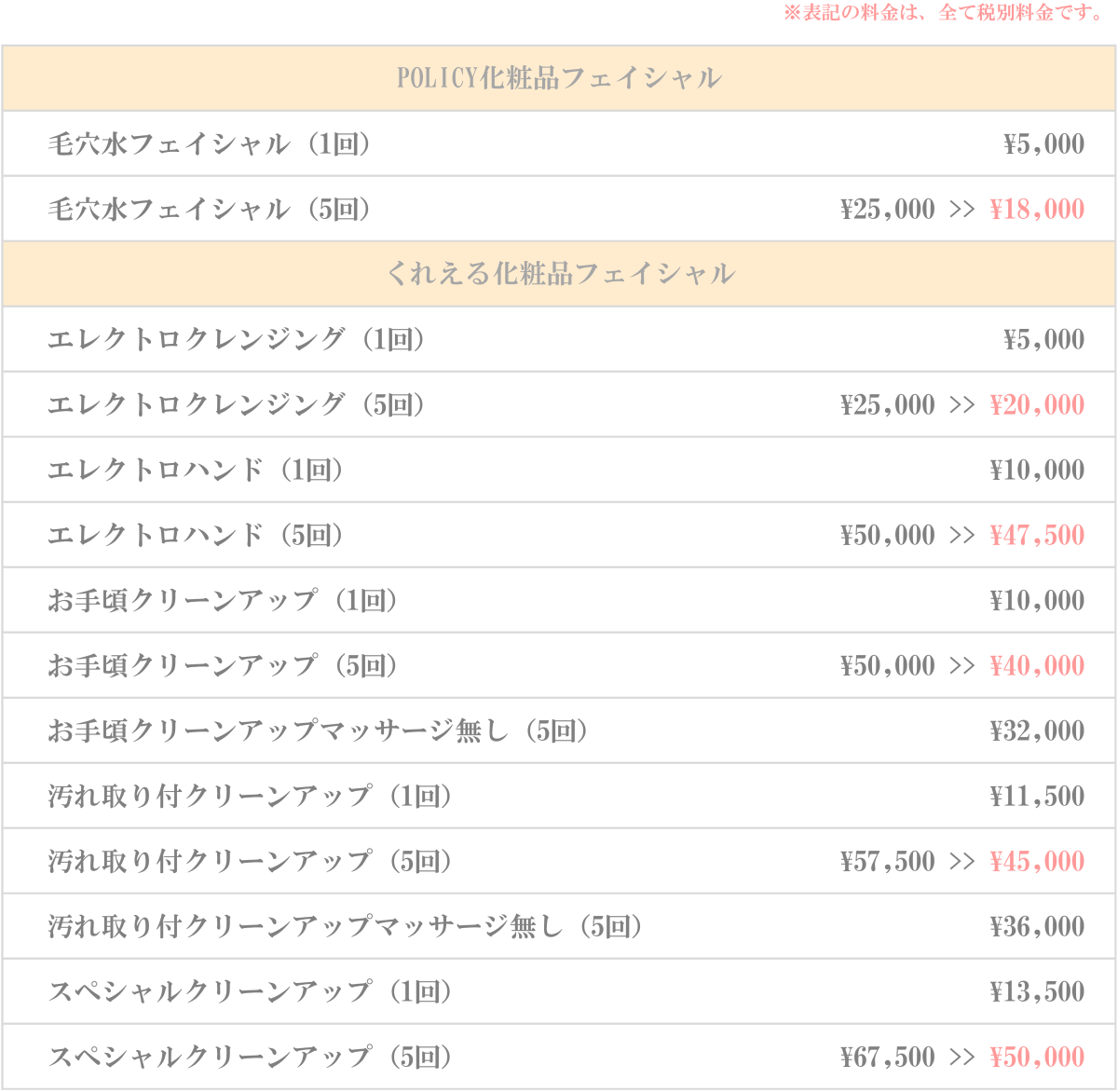Select the お手頃クリーンアップ（1回） menu name
1118x1092 pixels.
click(225, 601)
